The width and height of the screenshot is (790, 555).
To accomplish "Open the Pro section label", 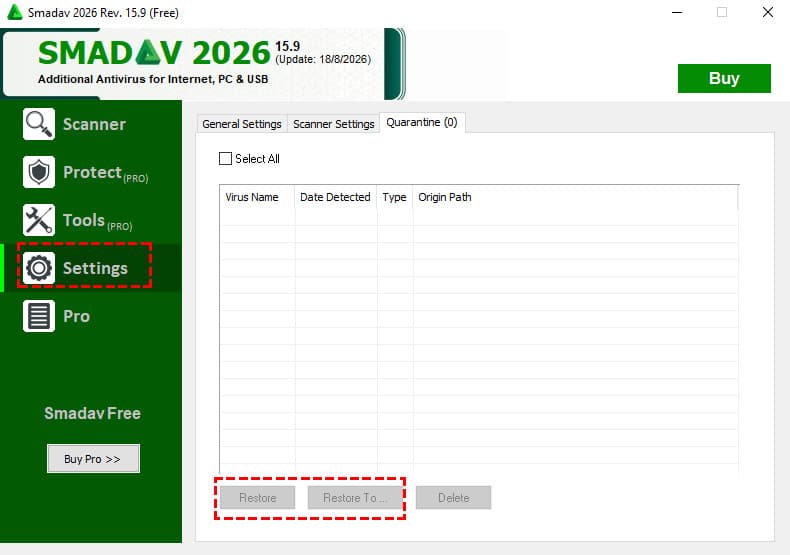I will [x=77, y=316].
